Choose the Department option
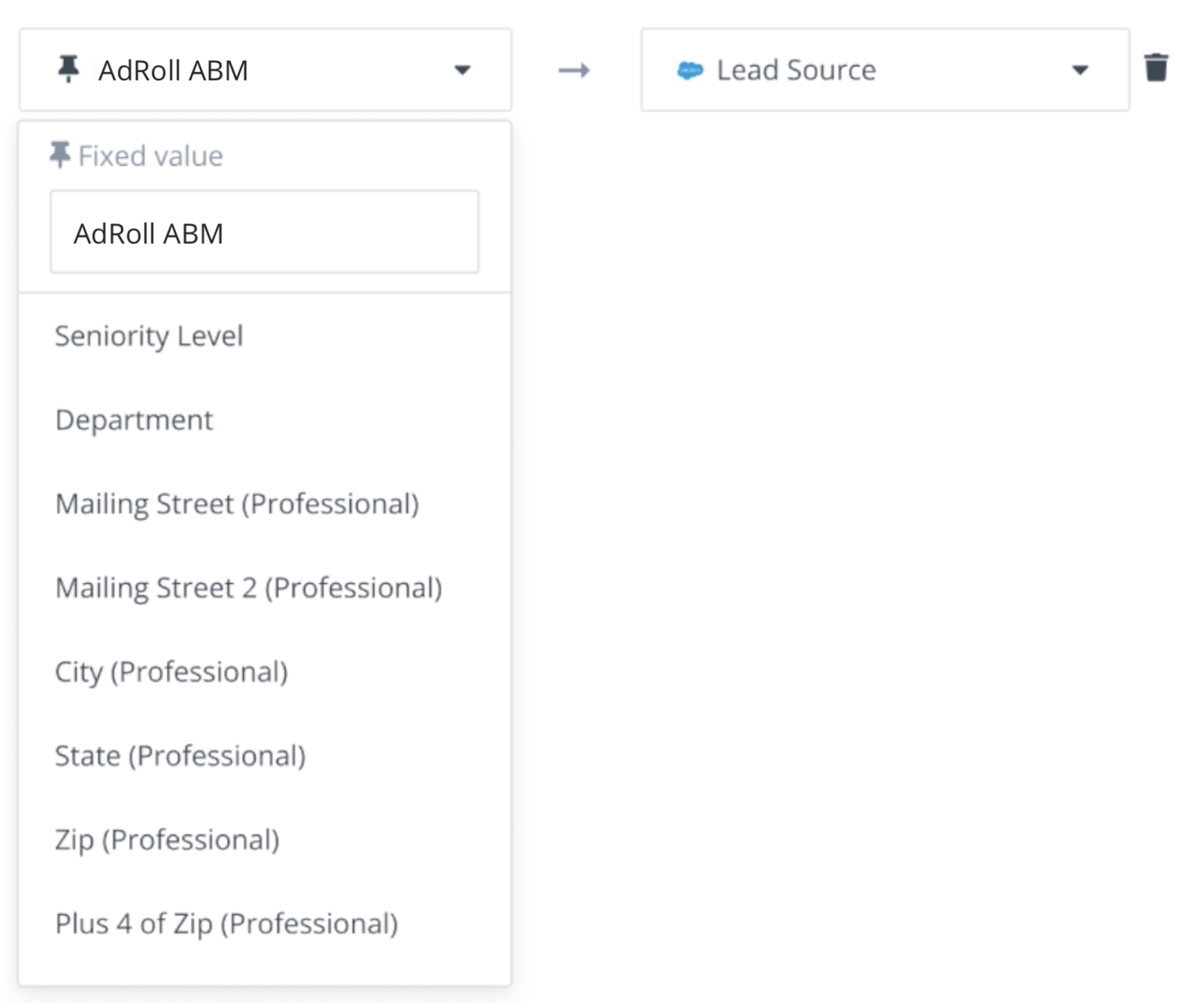Screen dimensions: 1204x1003 [134, 420]
